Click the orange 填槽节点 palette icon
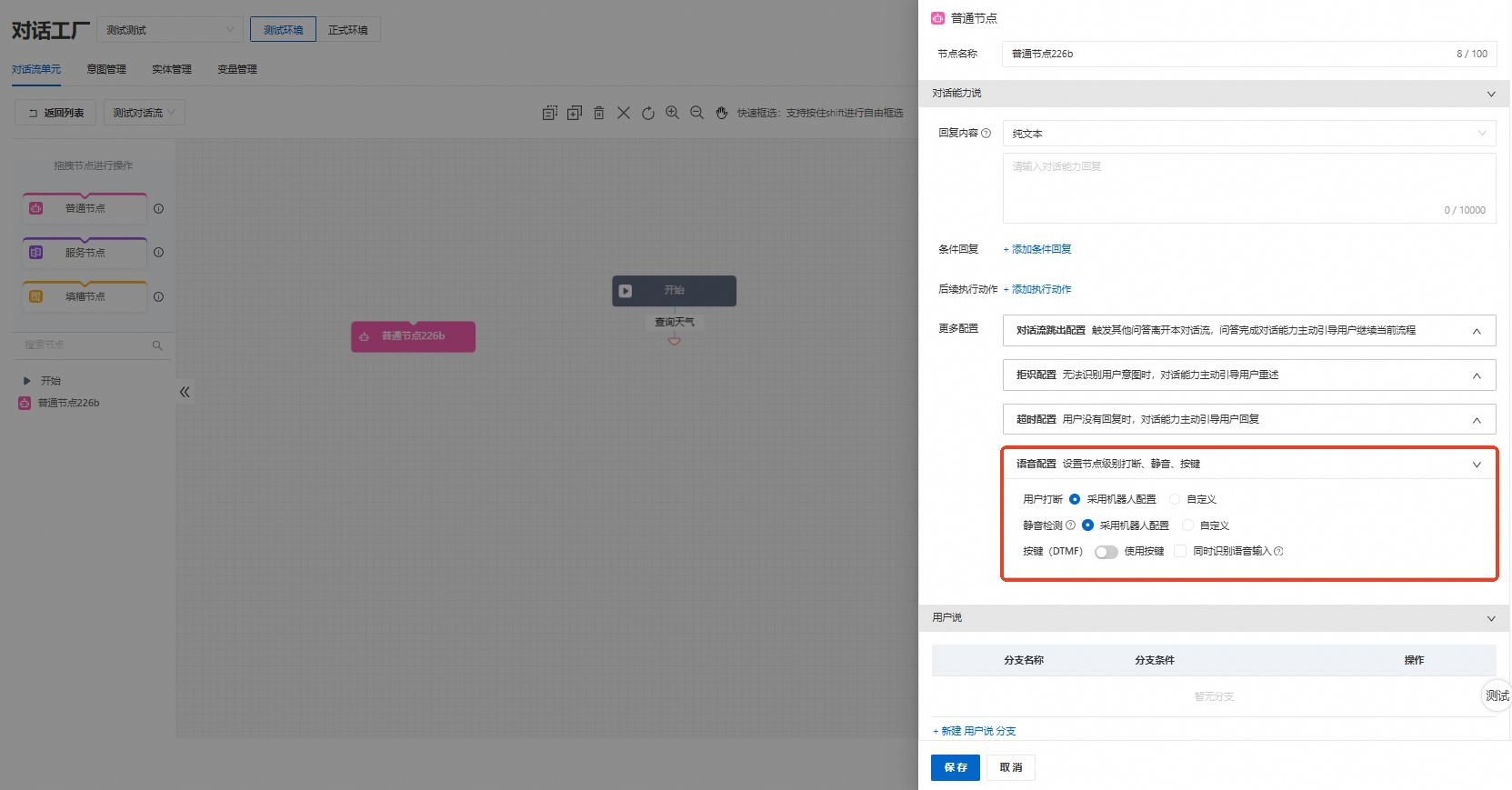This screenshot has width=1512, height=790. coord(35,296)
